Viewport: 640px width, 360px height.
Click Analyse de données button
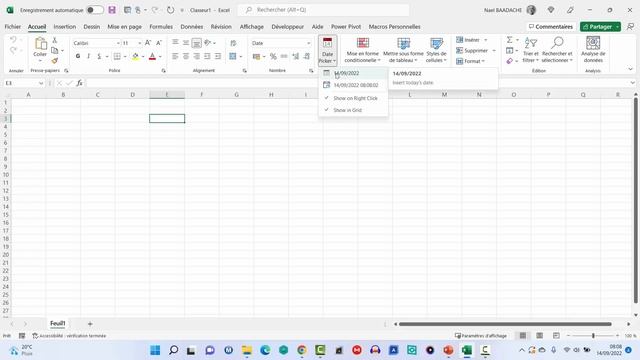593,50
